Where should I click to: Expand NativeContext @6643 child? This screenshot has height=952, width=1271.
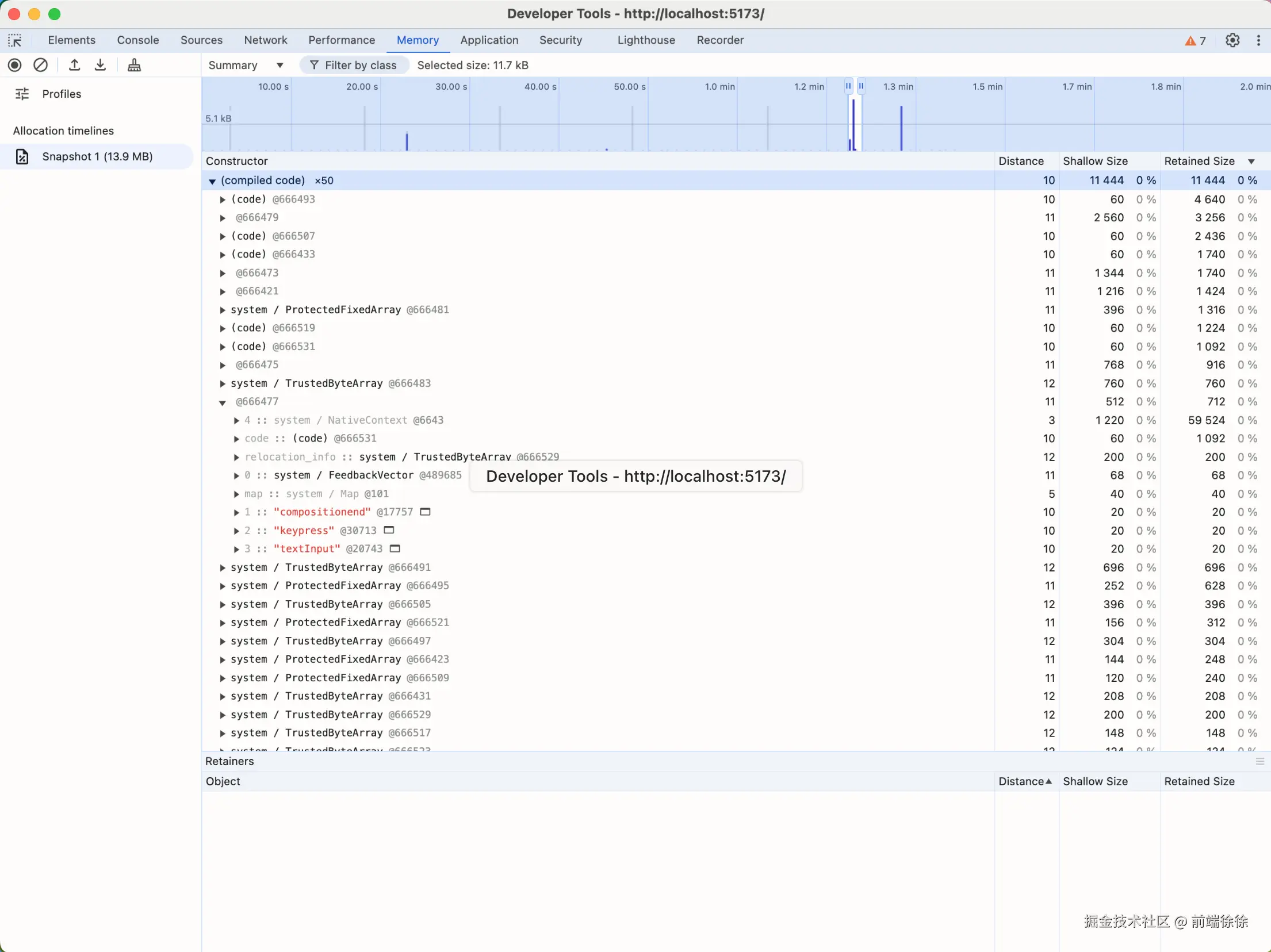236,420
